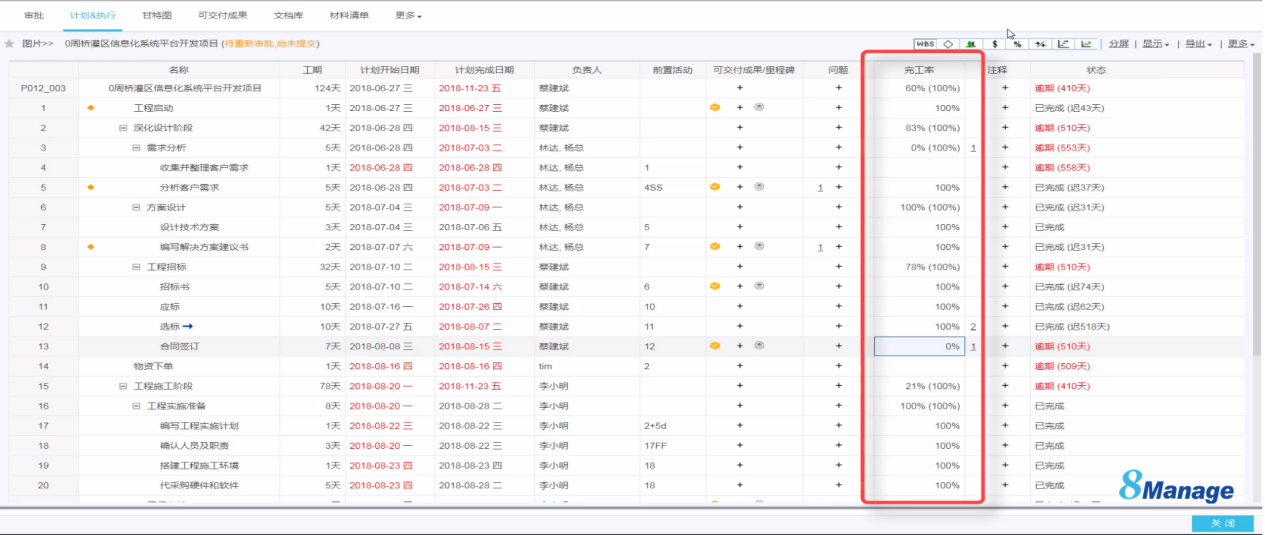The width and height of the screenshot is (1265, 535).
Task: Add a note plus in 物资下单 row
Action: click(x=1005, y=366)
